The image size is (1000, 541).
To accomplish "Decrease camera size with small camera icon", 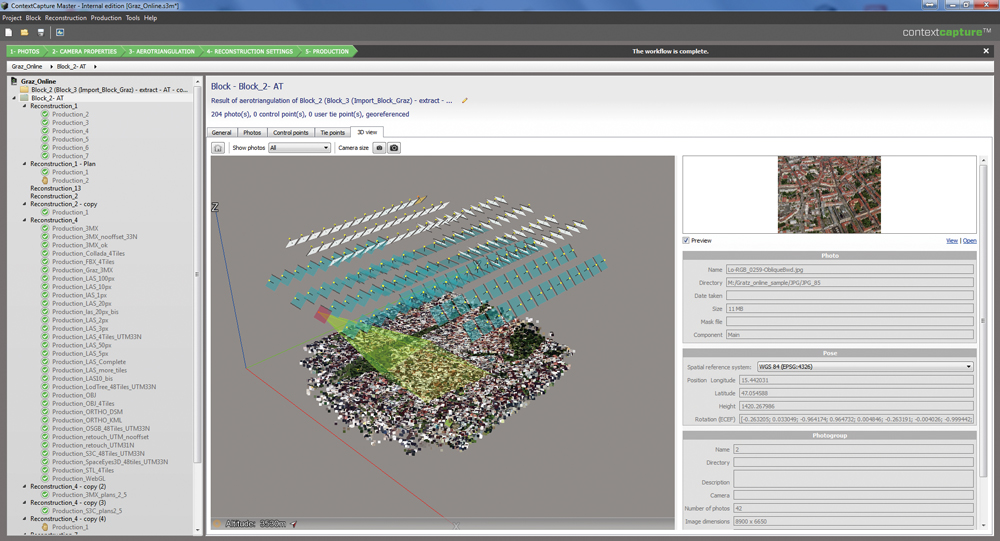I will coord(379,148).
